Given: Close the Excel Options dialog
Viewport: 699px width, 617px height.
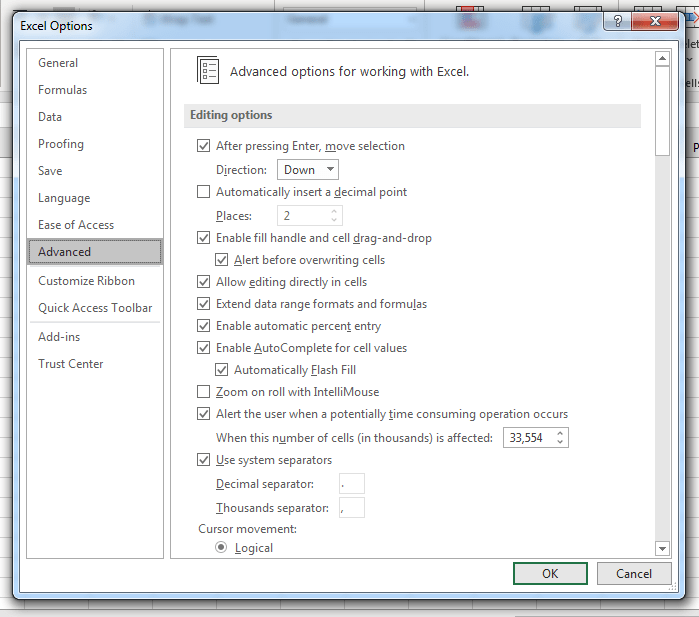Looking at the screenshot, I should [655, 21].
